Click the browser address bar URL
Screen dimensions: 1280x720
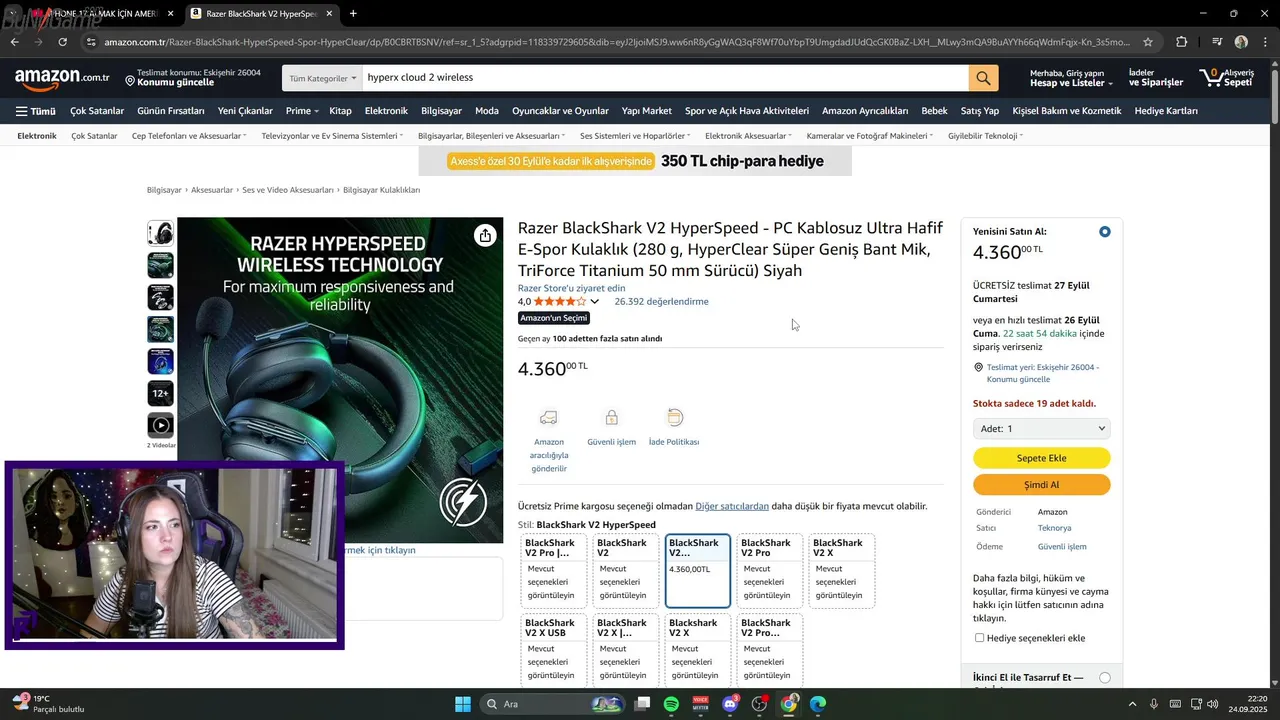(617, 42)
